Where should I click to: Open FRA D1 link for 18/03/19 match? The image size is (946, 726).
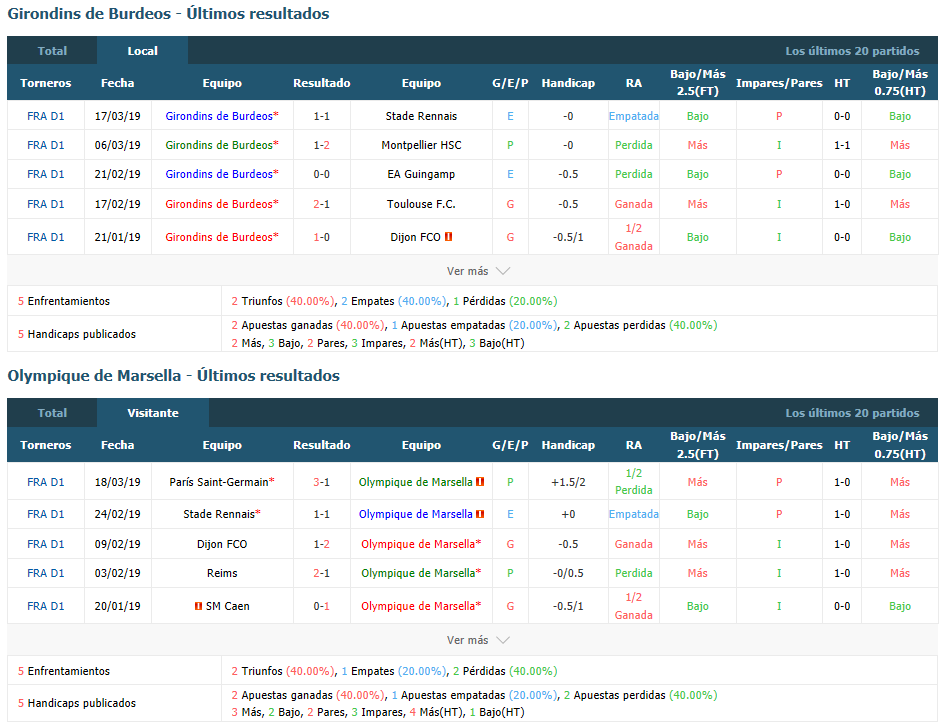[x=45, y=482]
